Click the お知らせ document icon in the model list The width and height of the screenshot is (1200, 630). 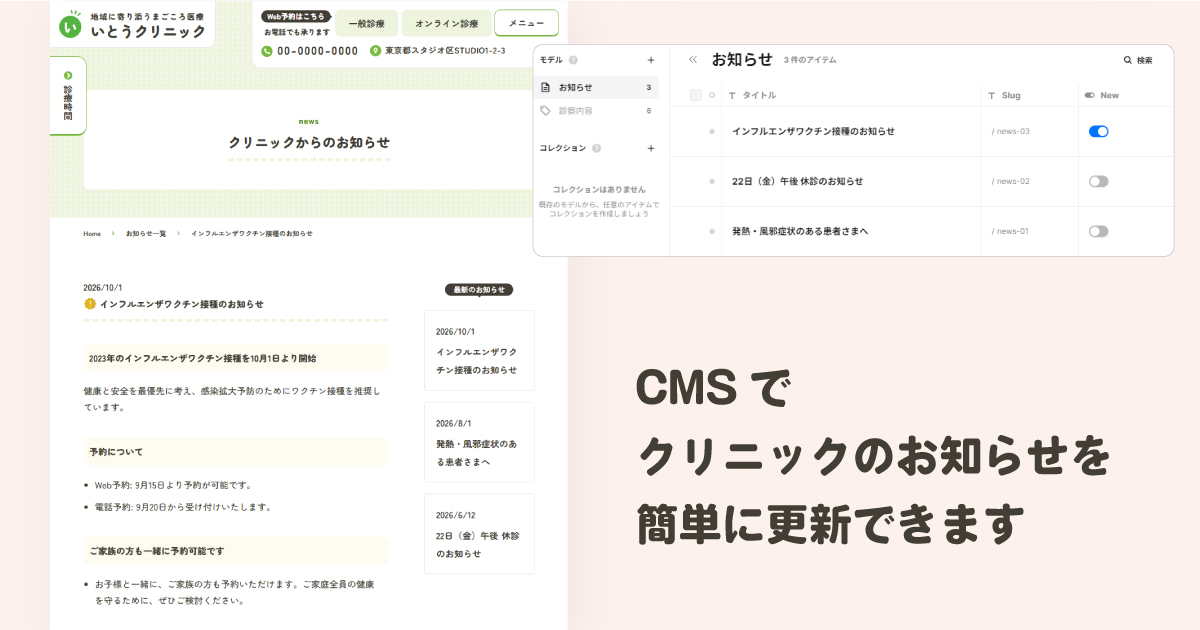coord(545,87)
